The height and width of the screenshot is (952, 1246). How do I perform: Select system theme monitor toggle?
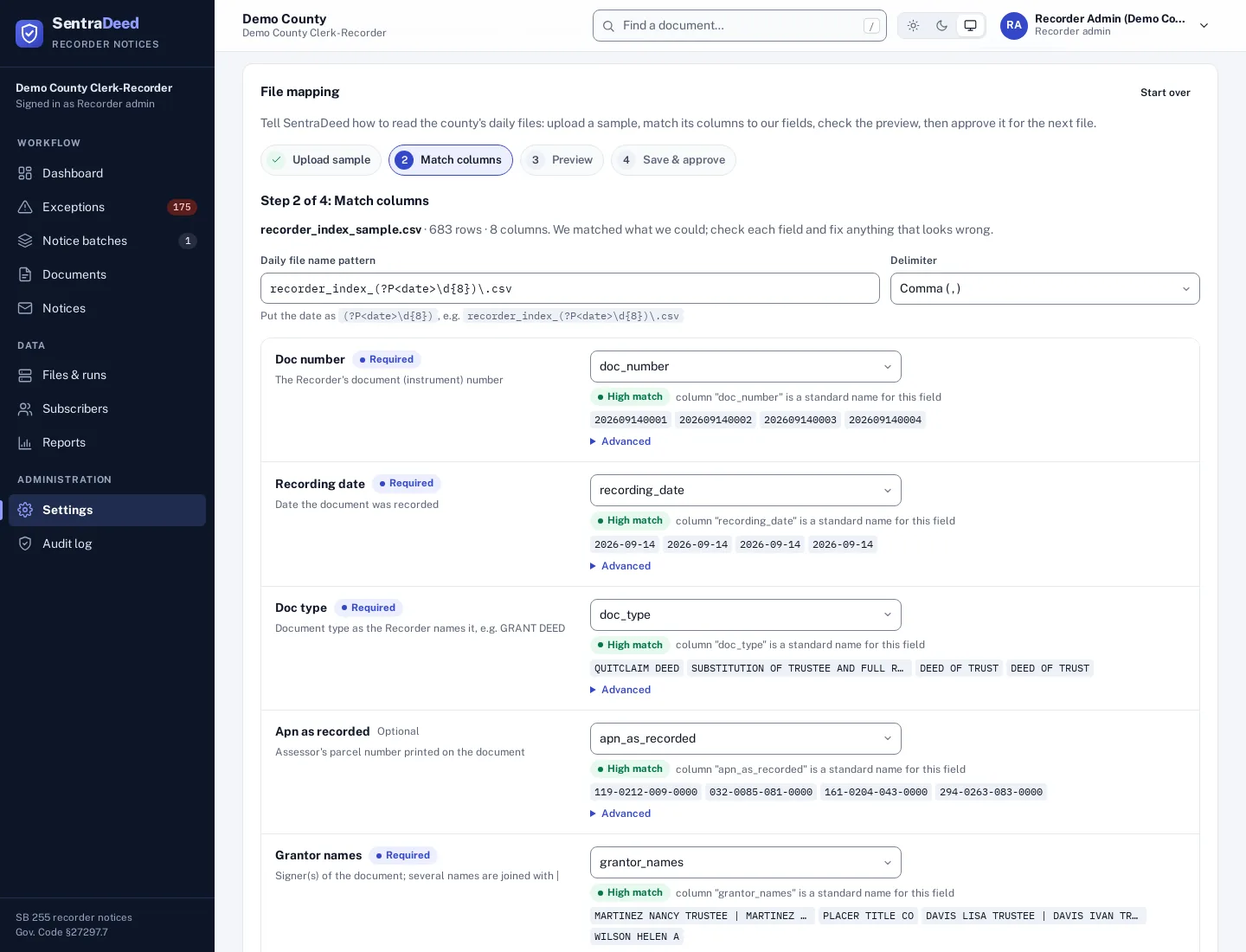970,26
